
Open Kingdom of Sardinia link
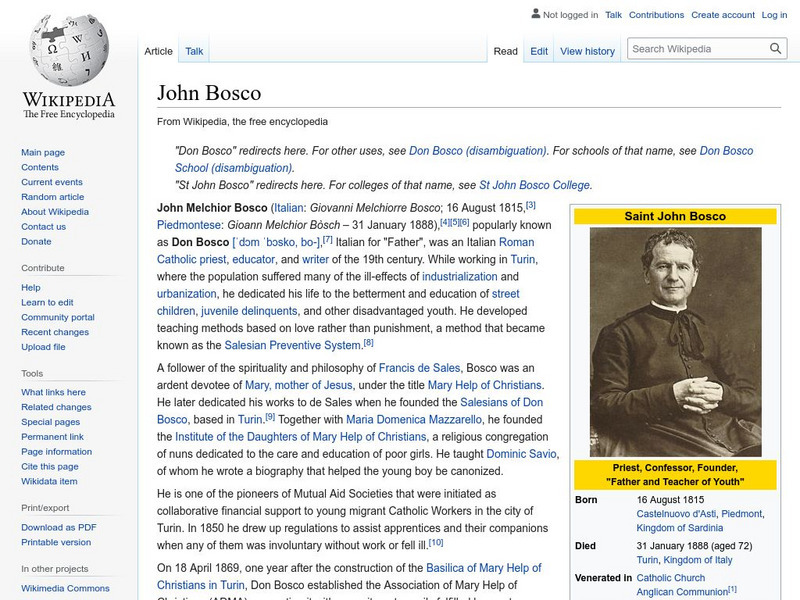(680, 528)
